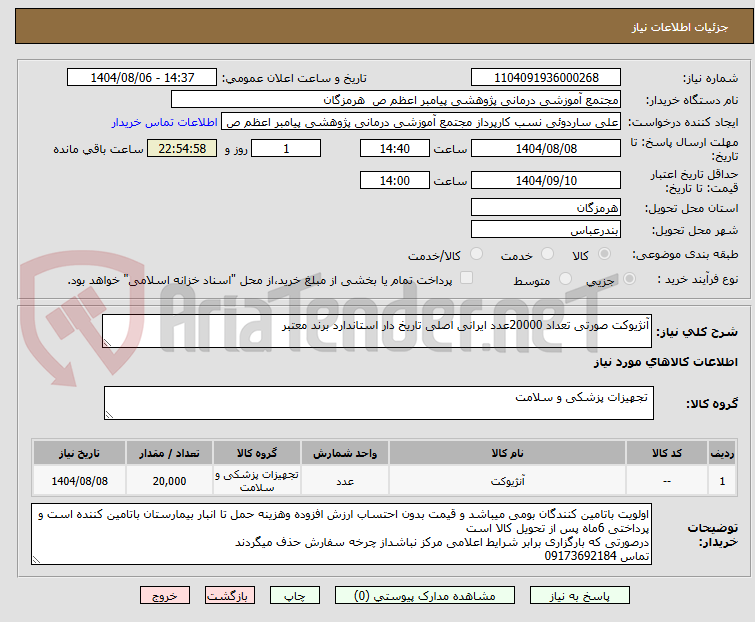Click the buyer organization name field
Image resolution: width=755 pixels, height=622 pixels.
(x=396, y=100)
